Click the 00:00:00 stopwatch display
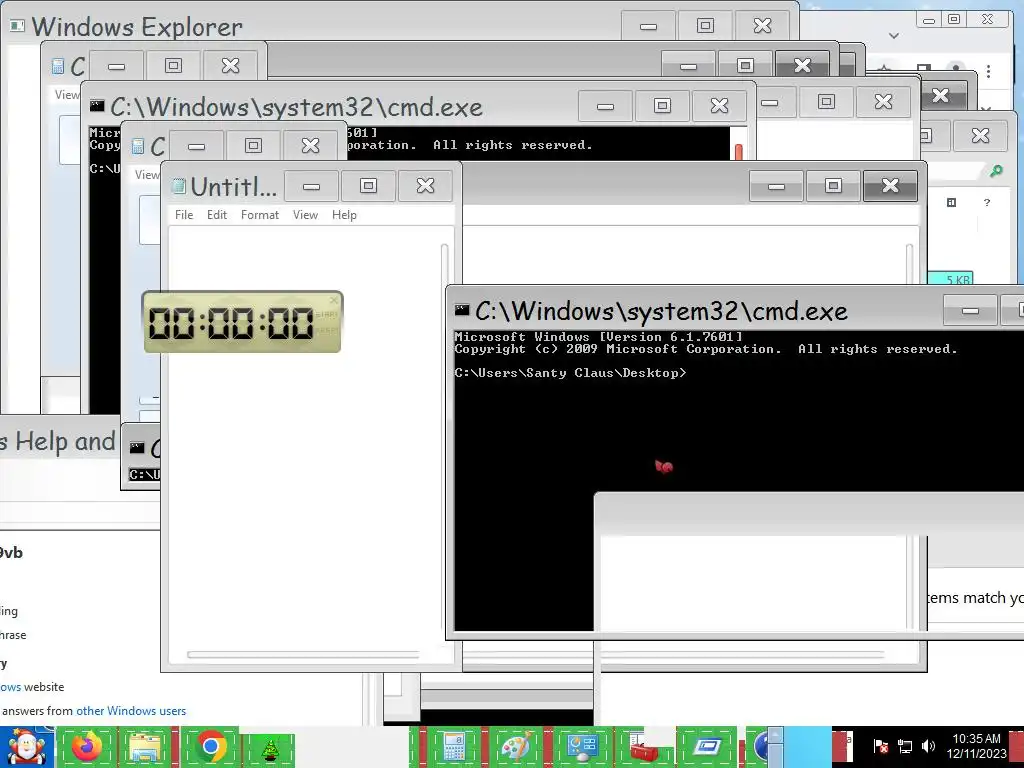 (231, 323)
